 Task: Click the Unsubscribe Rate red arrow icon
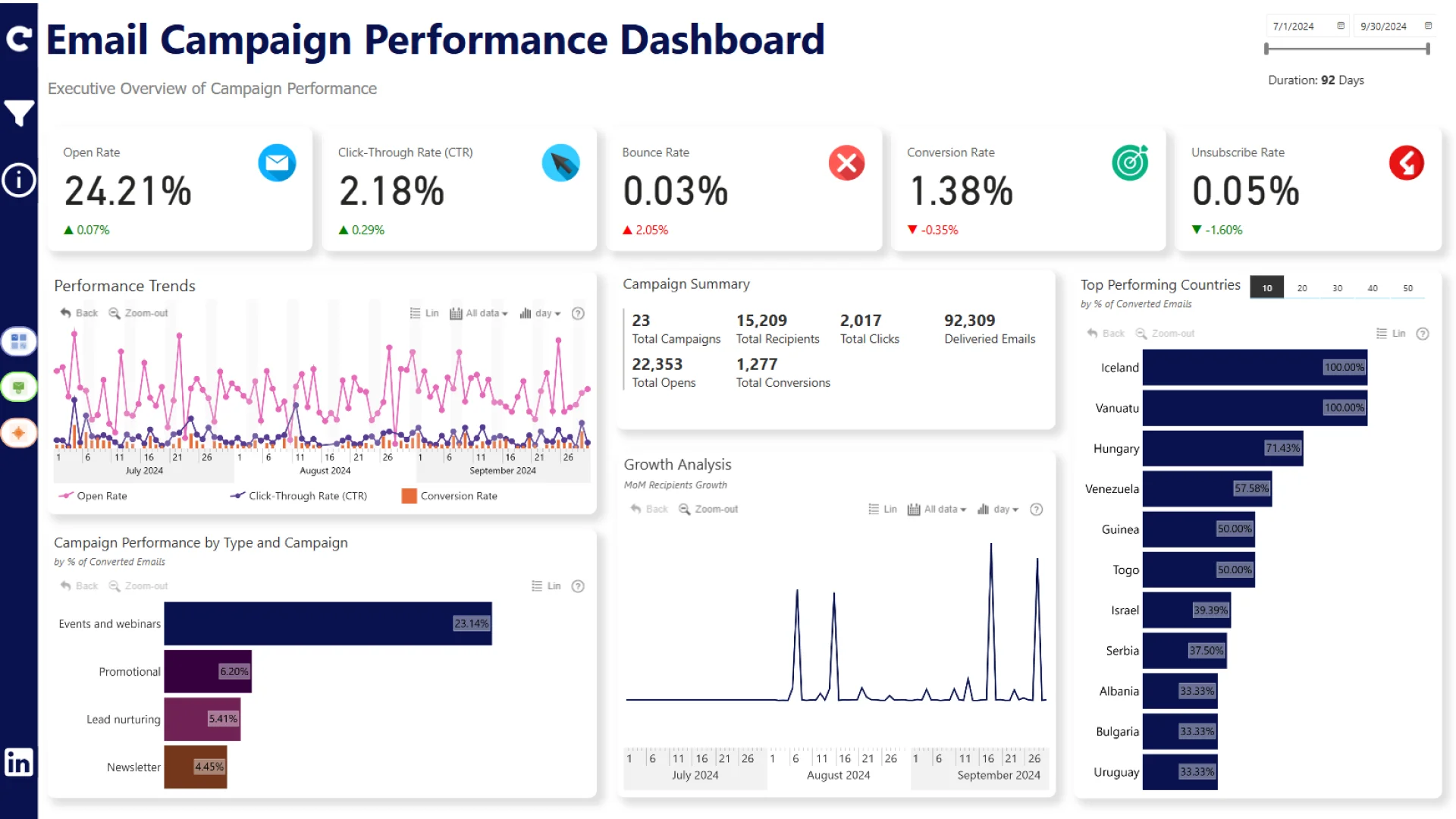1407,163
